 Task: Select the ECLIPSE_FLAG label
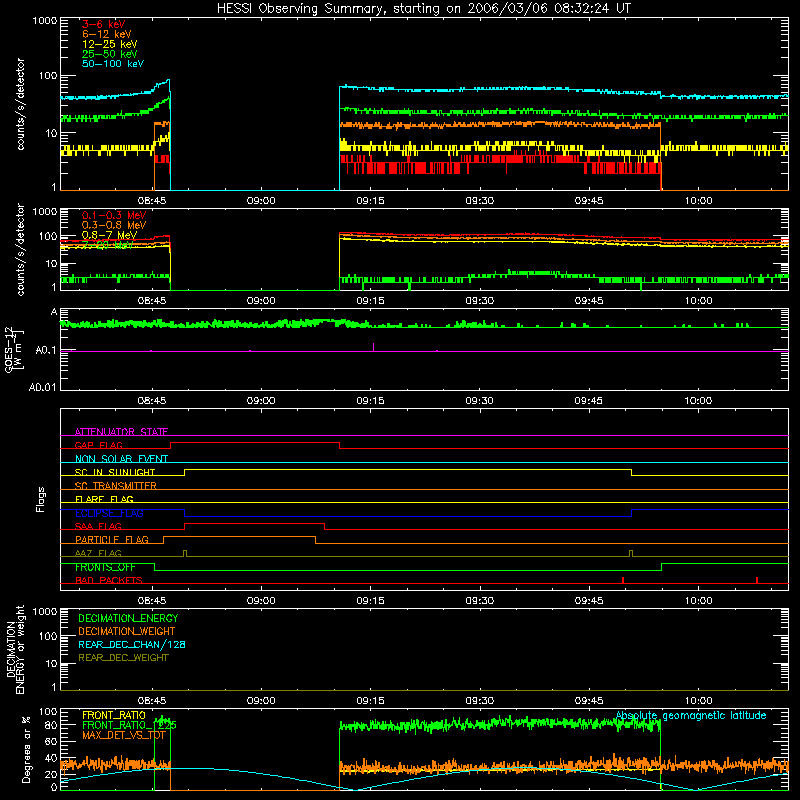tap(109, 513)
